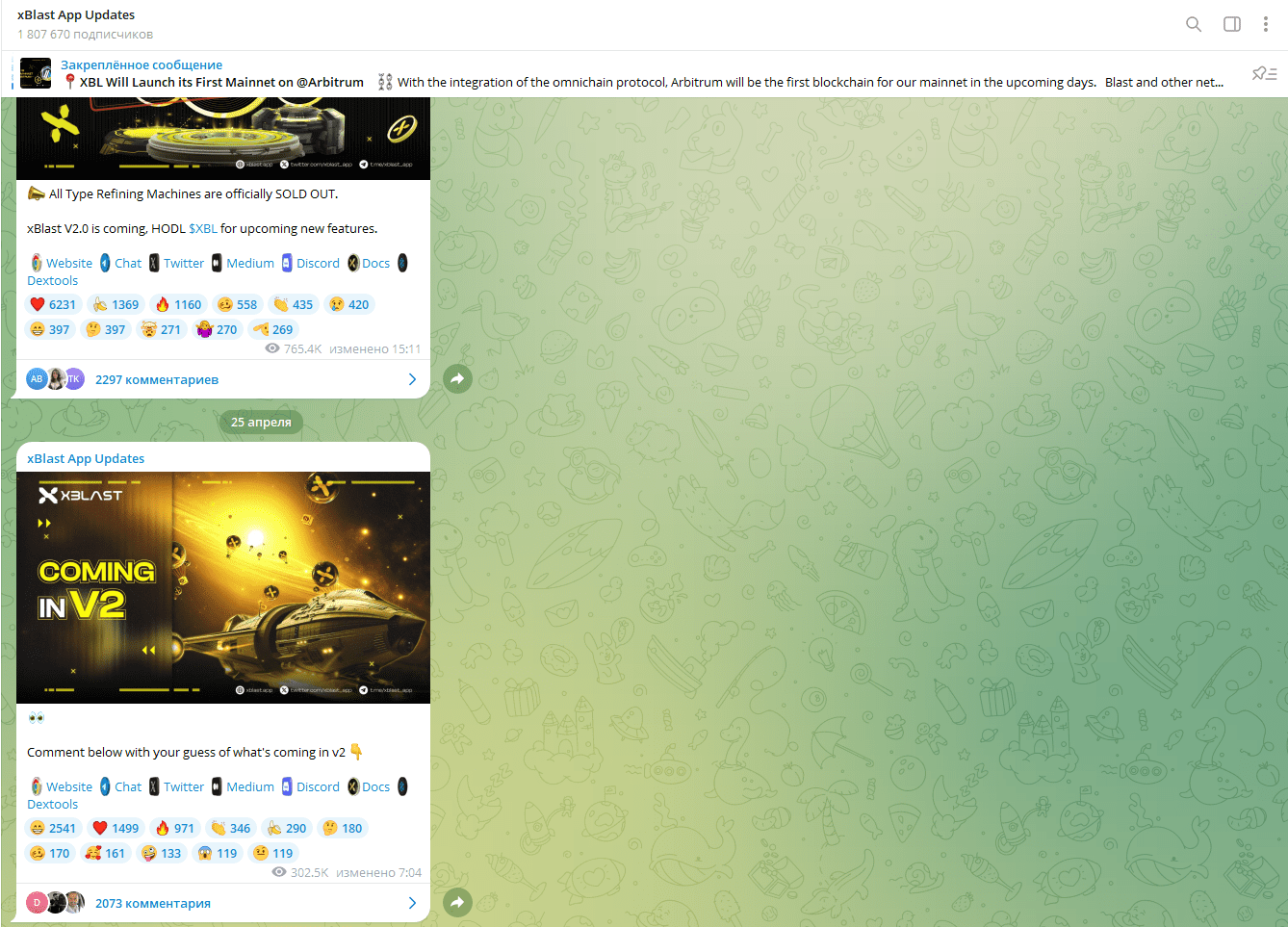Viewport: 1288px width, 927px height.
Task: Toggle the shrugging person reaction with 270
Action: (218, 329)
